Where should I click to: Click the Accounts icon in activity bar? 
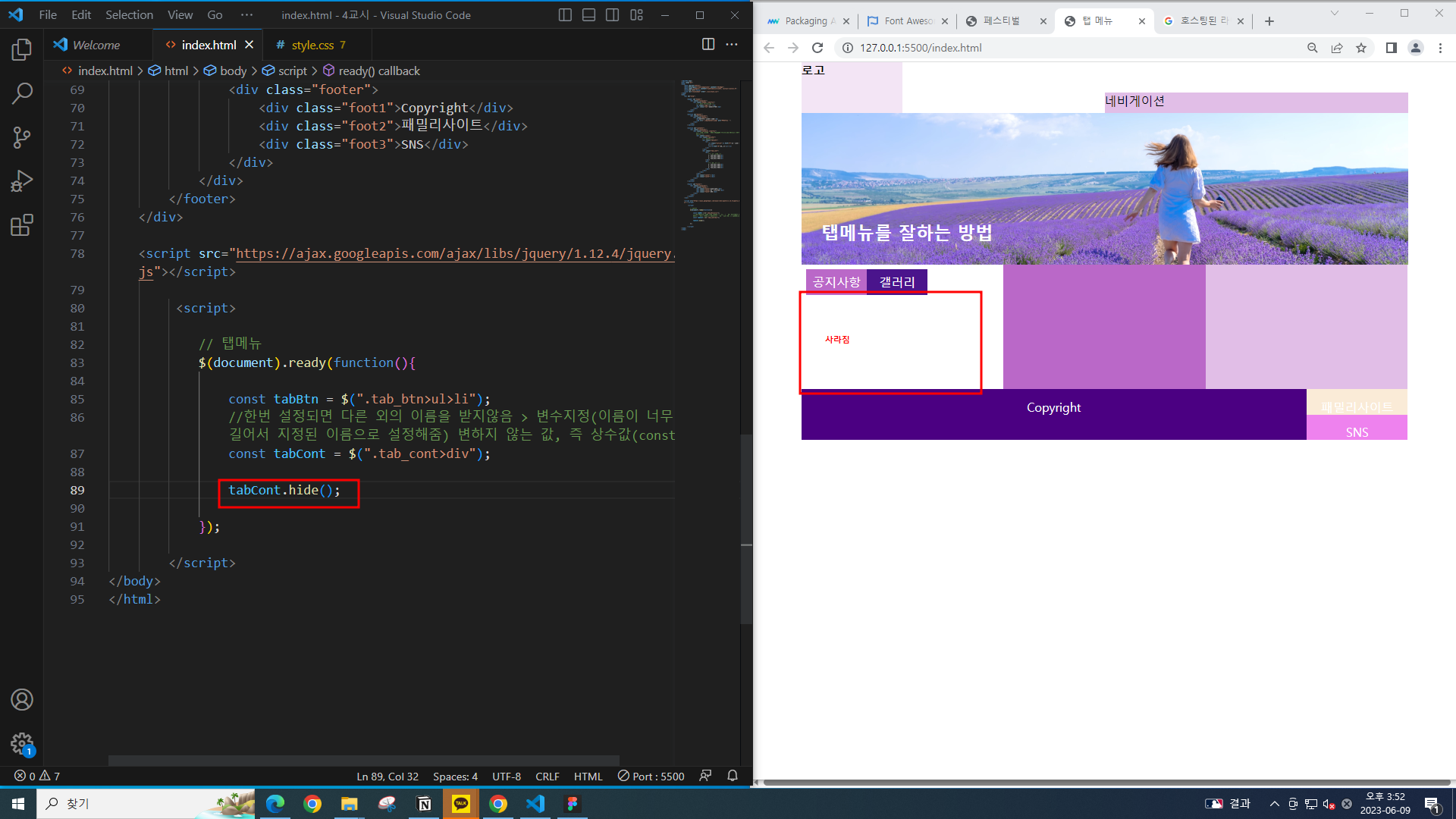coord(21,699)
